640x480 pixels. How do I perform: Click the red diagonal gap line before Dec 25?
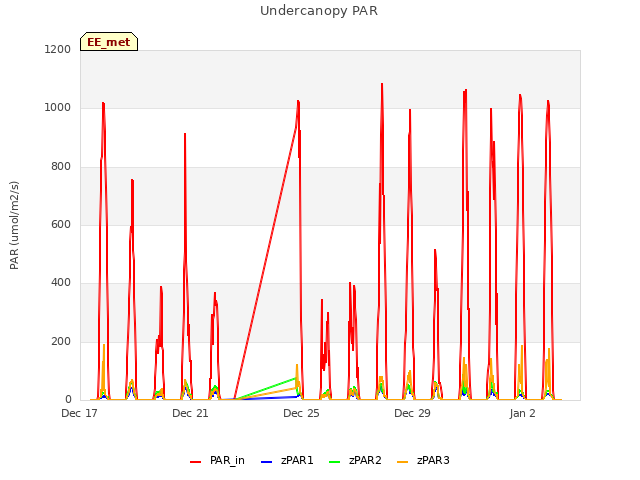pos(265,263)
